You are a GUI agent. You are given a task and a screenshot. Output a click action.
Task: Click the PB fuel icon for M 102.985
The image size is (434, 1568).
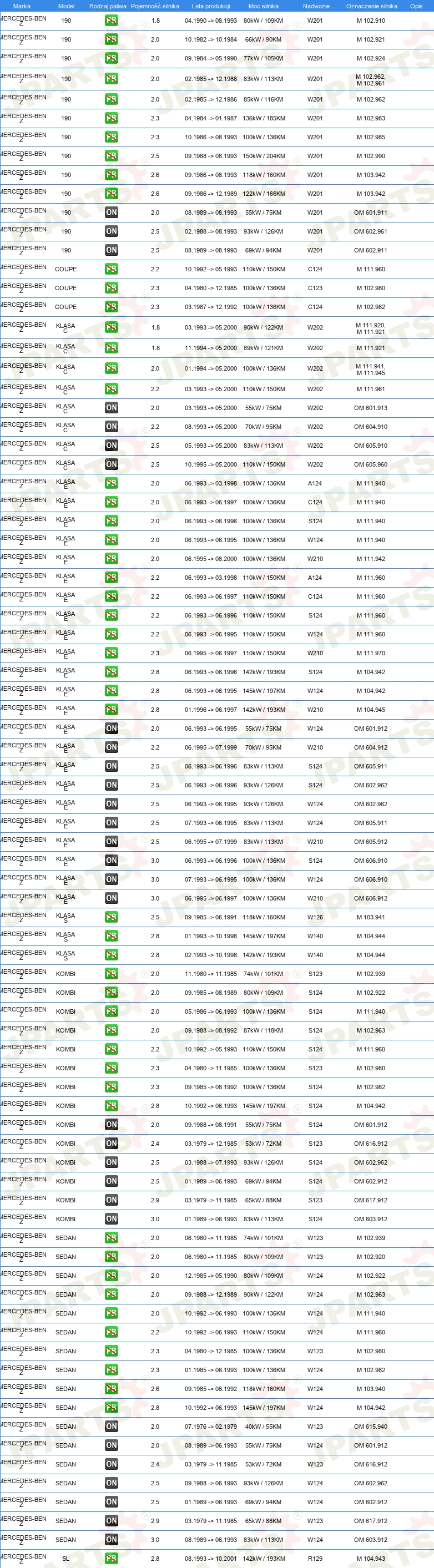tap(111, 137)
